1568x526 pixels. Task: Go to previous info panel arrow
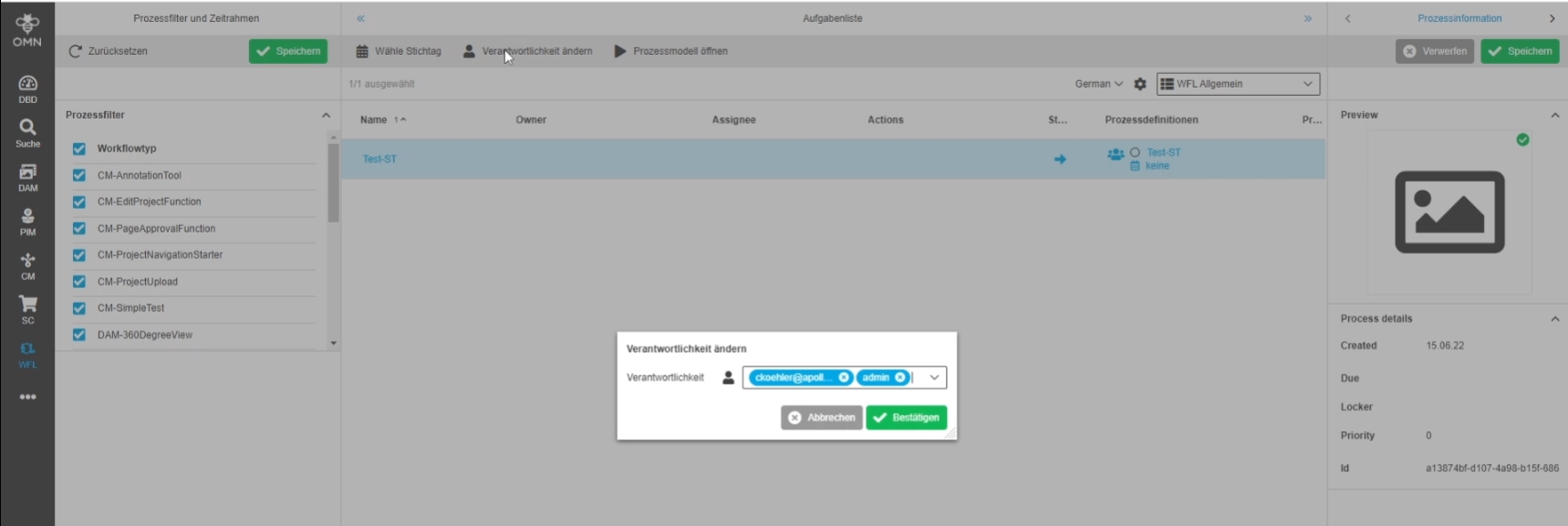click(x=1347, y=18)
